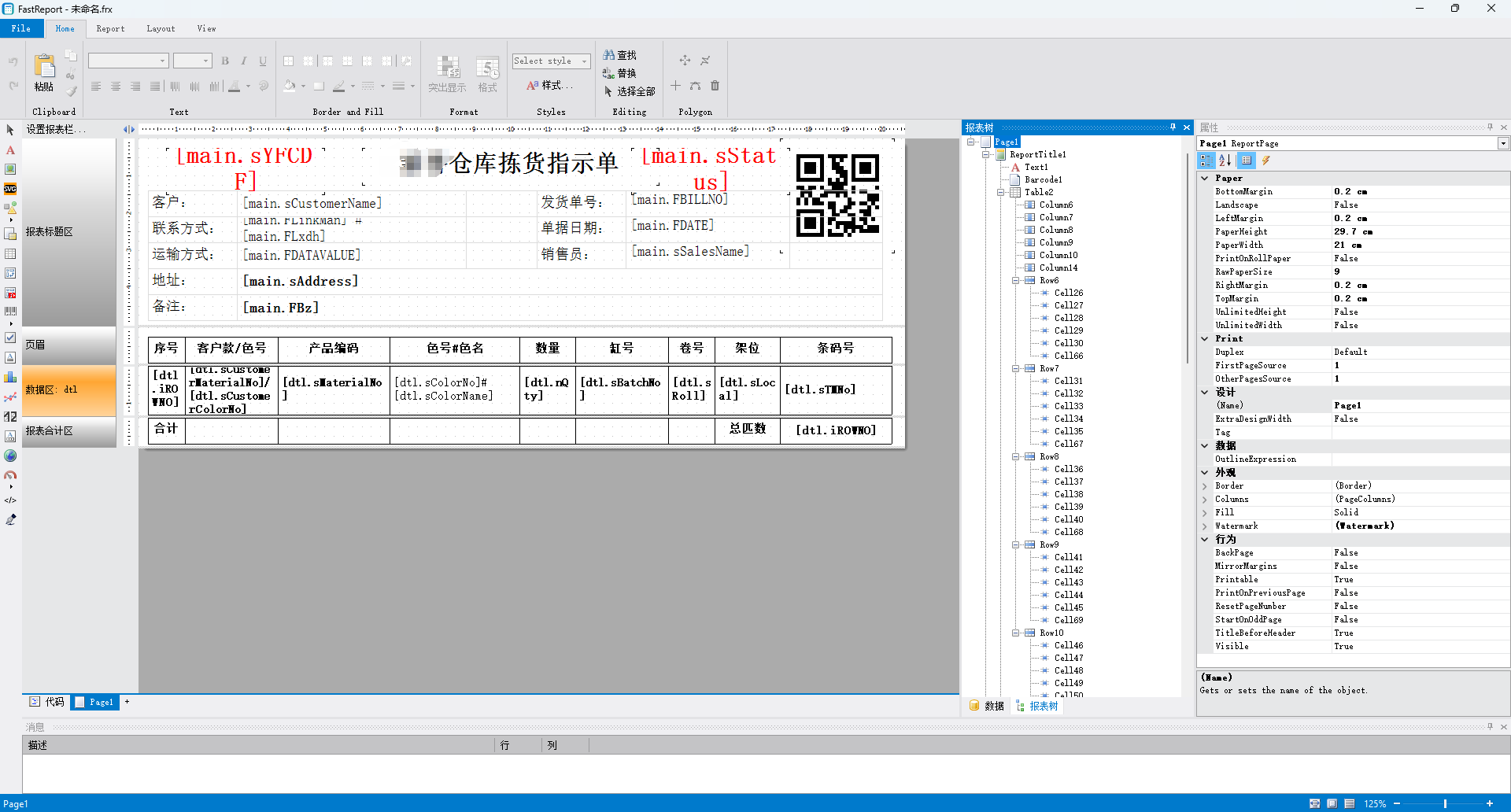The height and width of the screenshot is (812, 1511).
Task: Show events tab with lightning icon
Action: [1266, 161]
